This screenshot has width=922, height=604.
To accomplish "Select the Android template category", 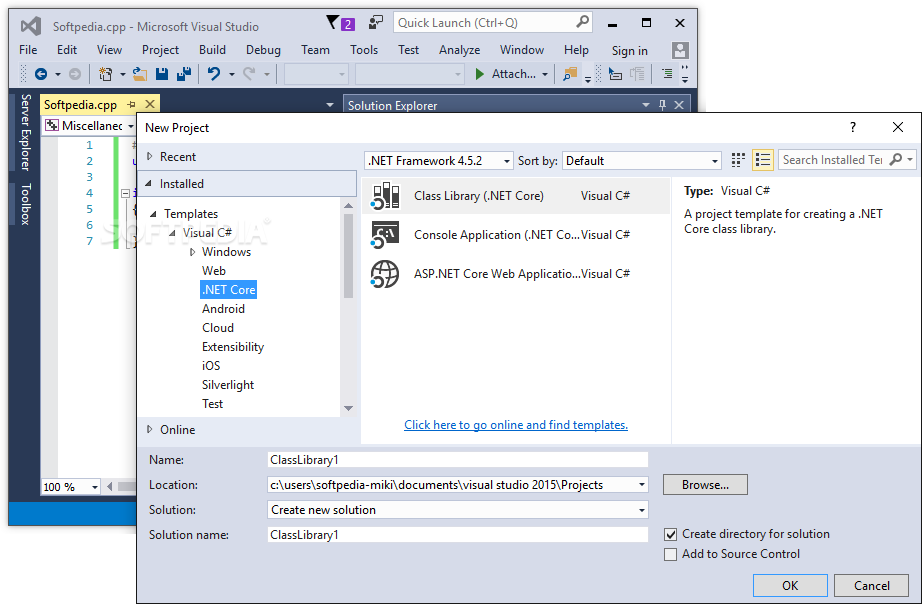I will point(223,309).
